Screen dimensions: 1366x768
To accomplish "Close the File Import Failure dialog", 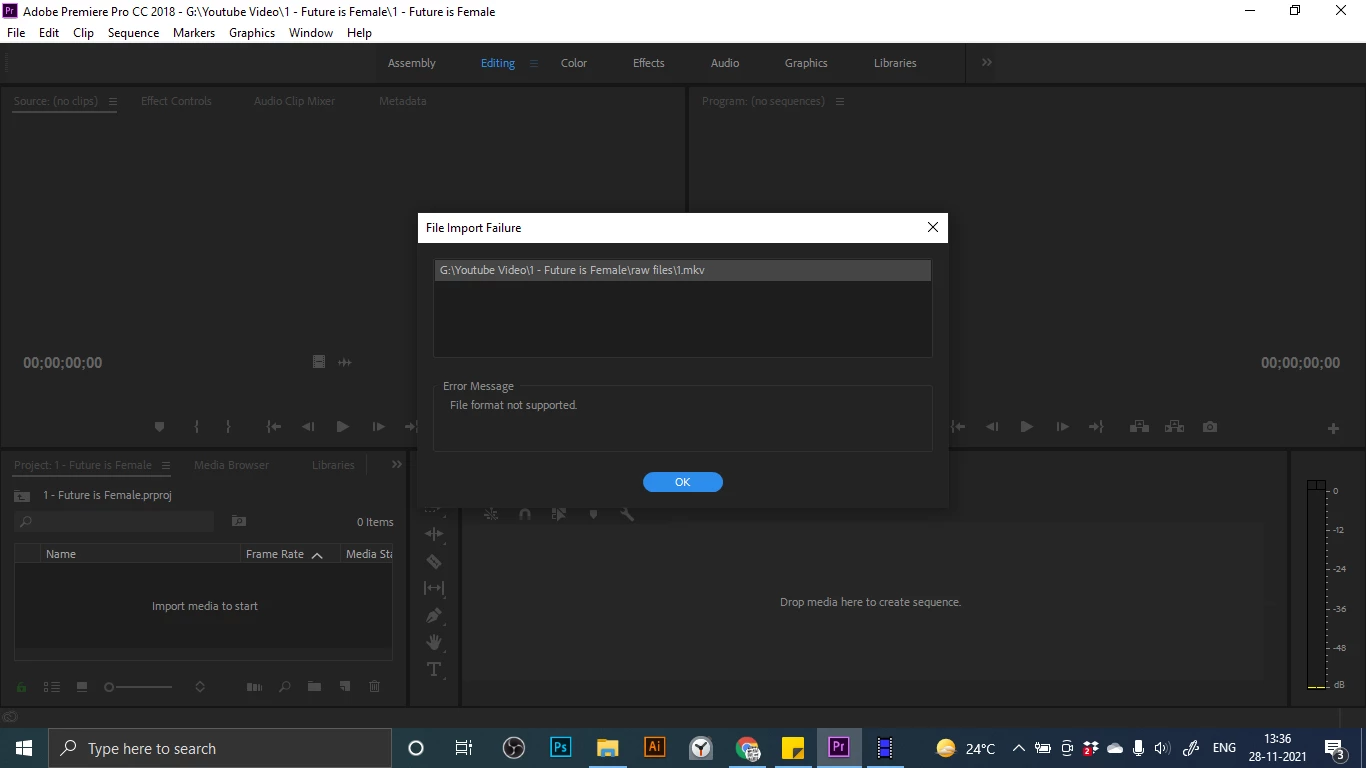I will pyautogui.click(x=932, y=227).
